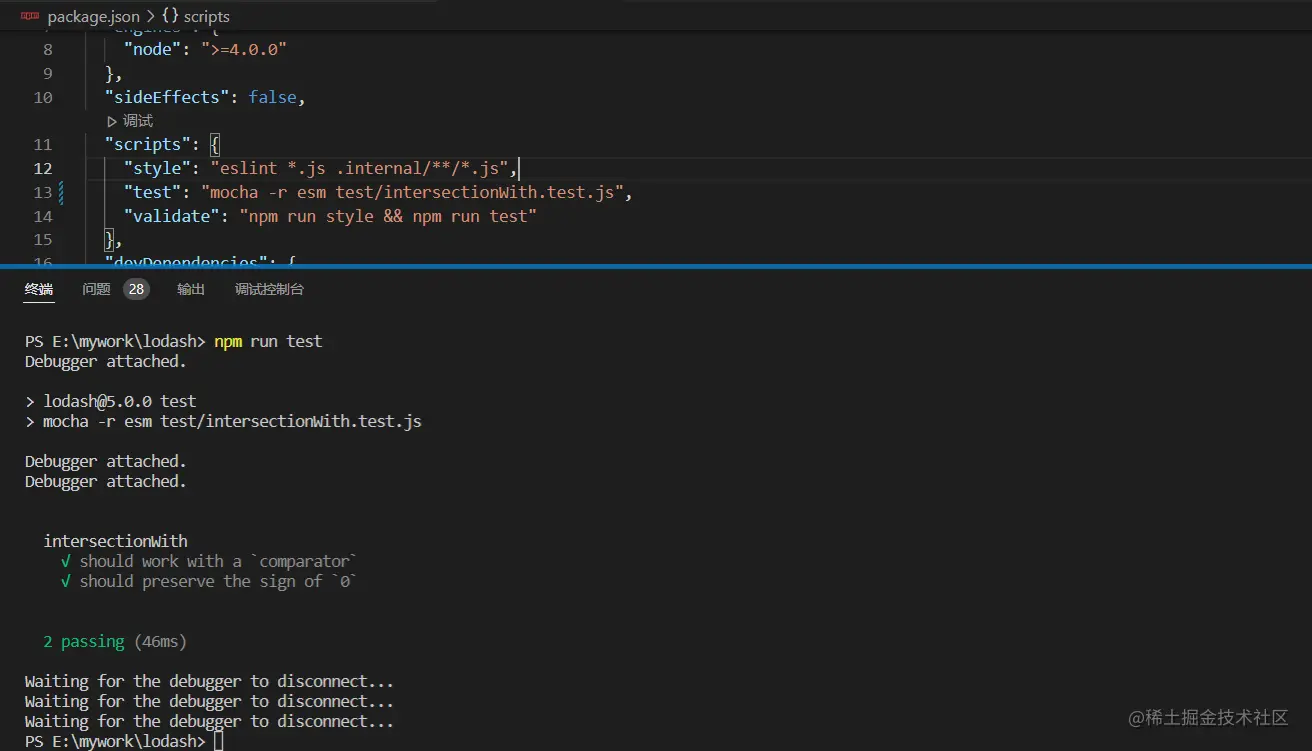Click line number 14 in the gutter
The height and width of the screenshot is (751, 1312).
(x=42, y=216)
